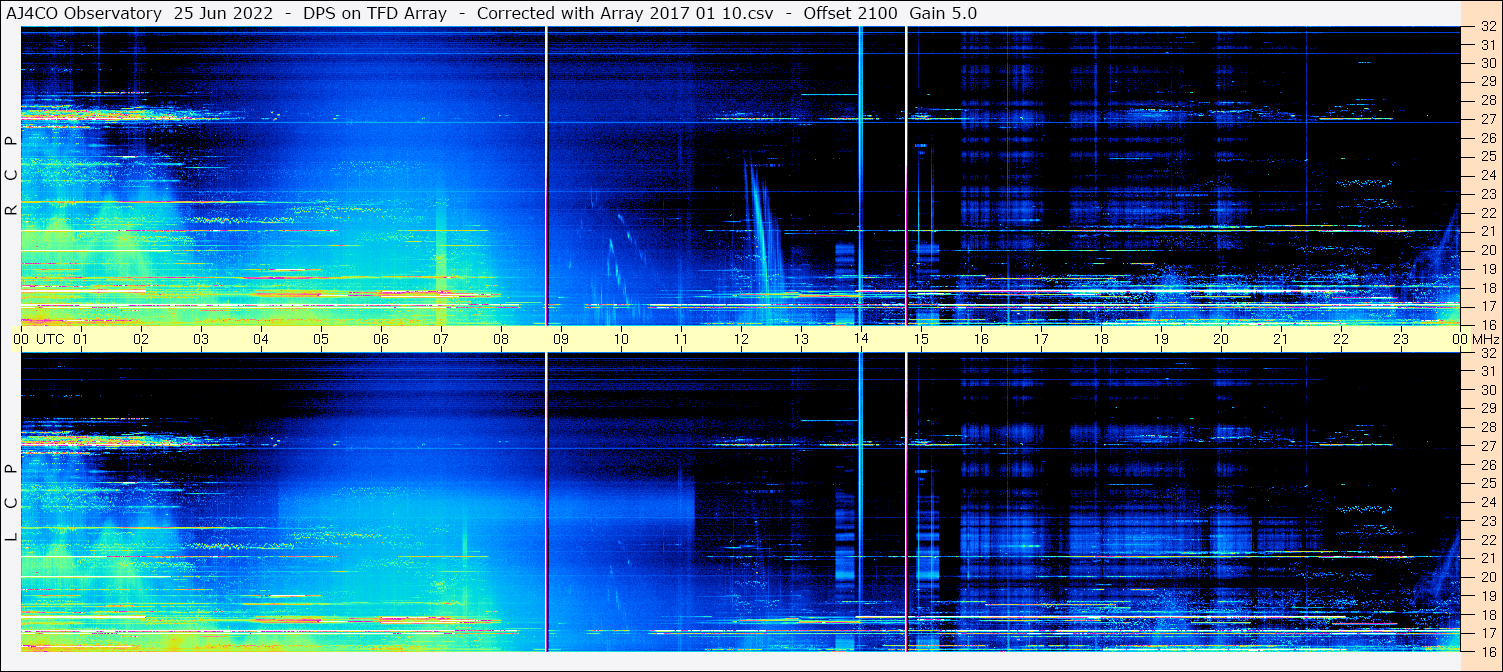
Task: Select the 09 hour tick on UTC axis
Action: [x=561, y=339]
